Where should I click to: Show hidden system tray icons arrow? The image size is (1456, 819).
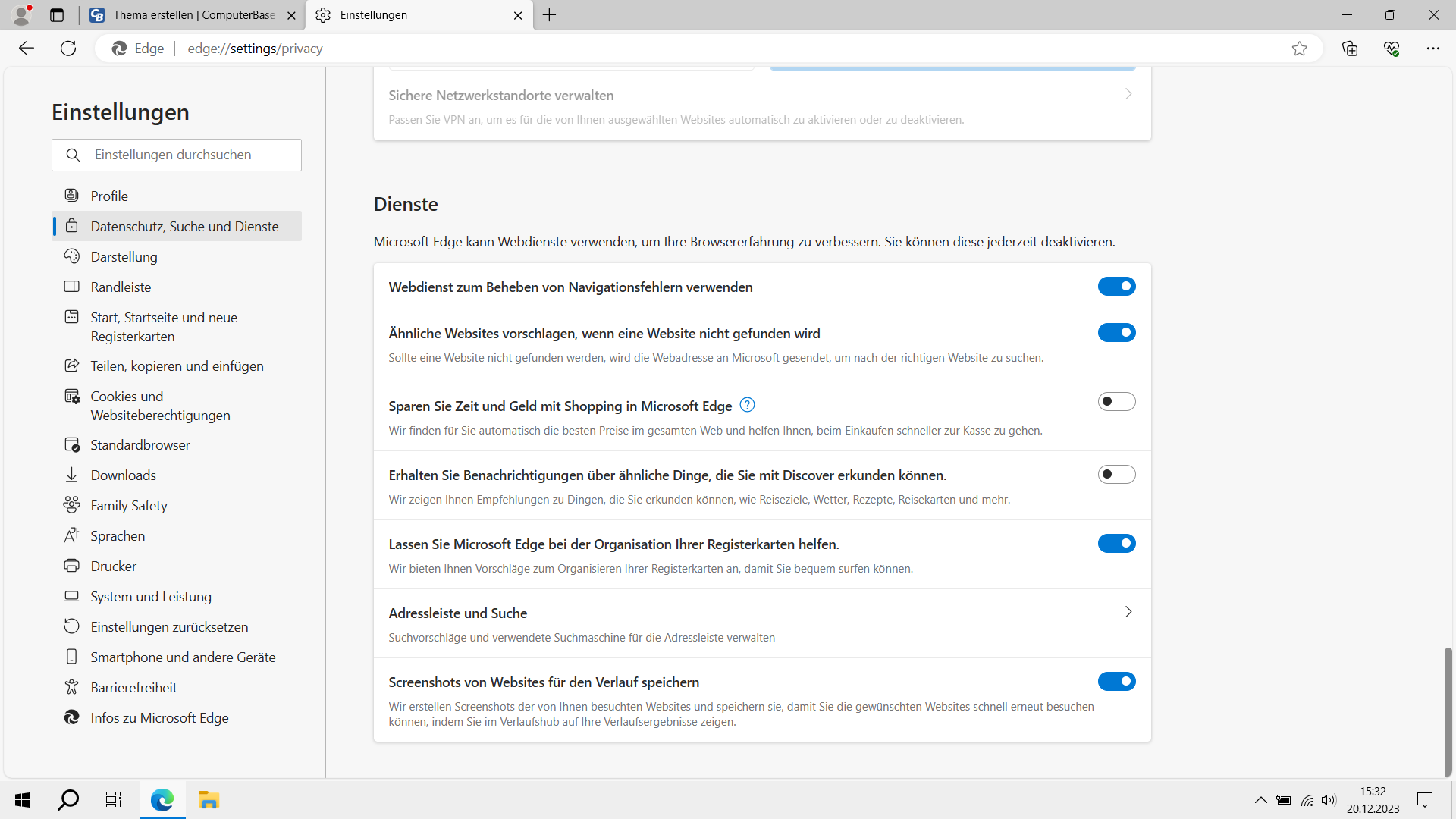click(1260, 800)
